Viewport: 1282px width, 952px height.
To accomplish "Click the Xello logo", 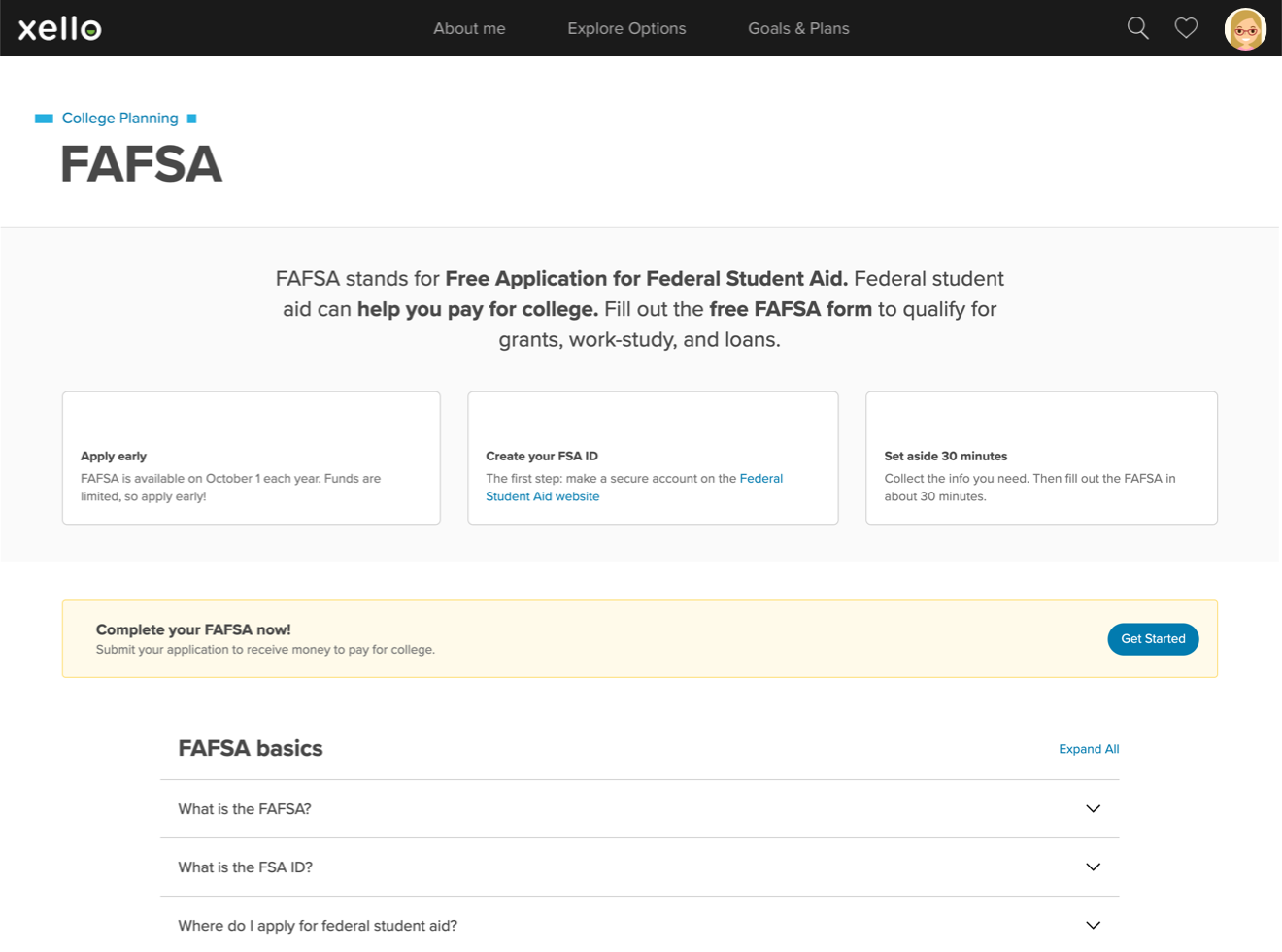I will point(60,28).
